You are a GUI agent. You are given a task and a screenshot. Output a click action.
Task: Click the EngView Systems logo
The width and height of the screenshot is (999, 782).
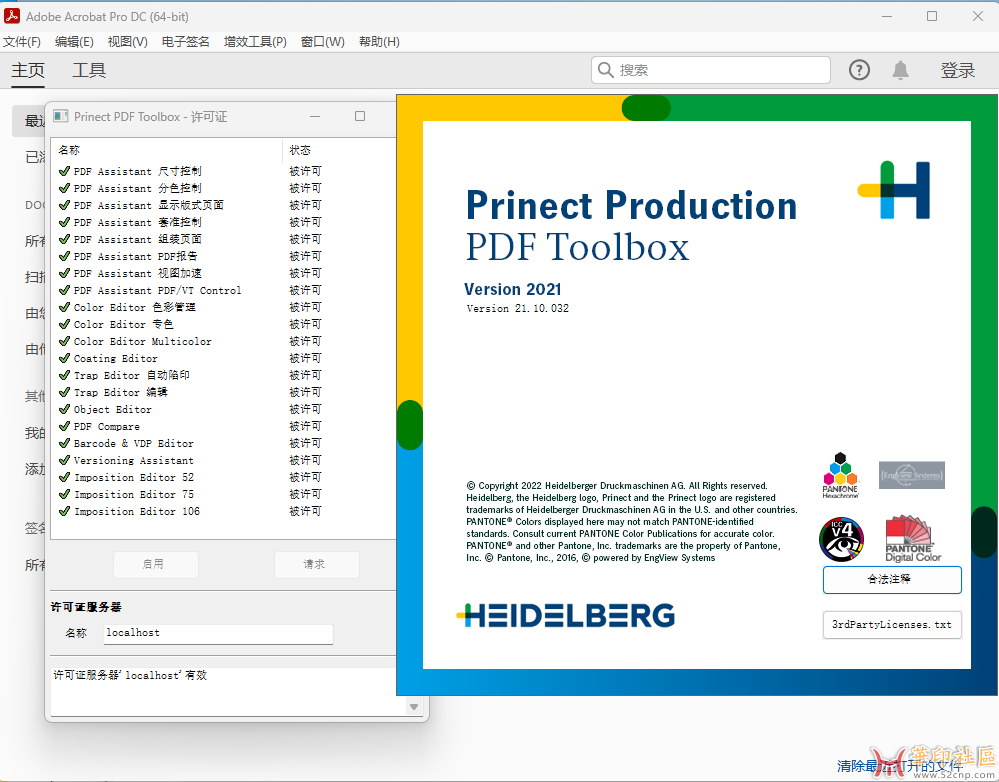[x=912, y=475]
